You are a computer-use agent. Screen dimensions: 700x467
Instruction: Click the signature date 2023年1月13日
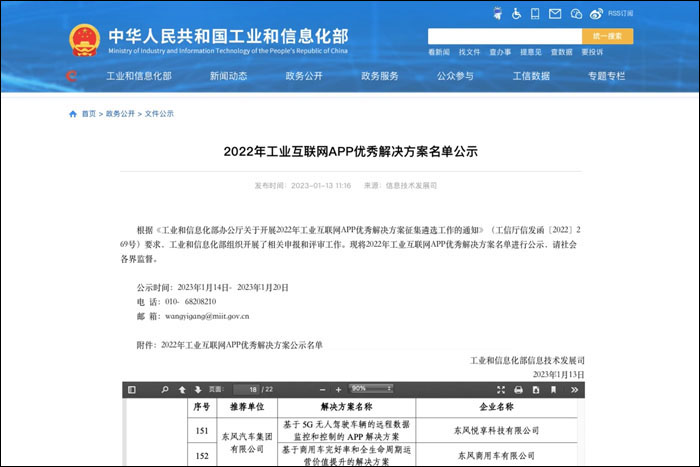point(558,375)
